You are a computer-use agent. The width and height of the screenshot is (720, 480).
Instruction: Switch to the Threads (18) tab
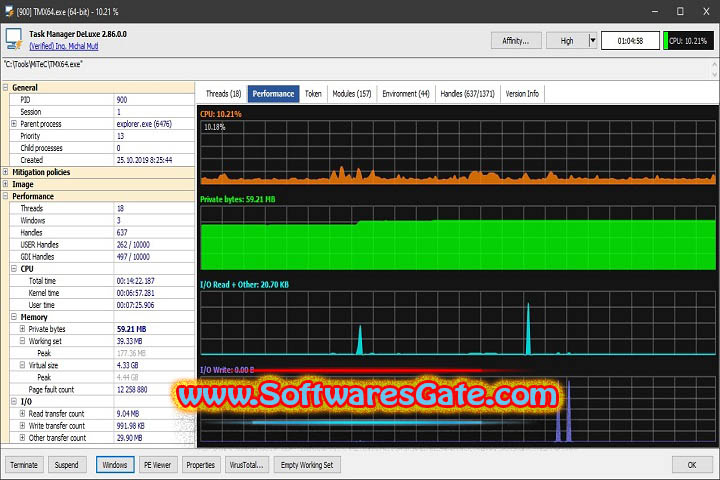click(x=223, y=94)
